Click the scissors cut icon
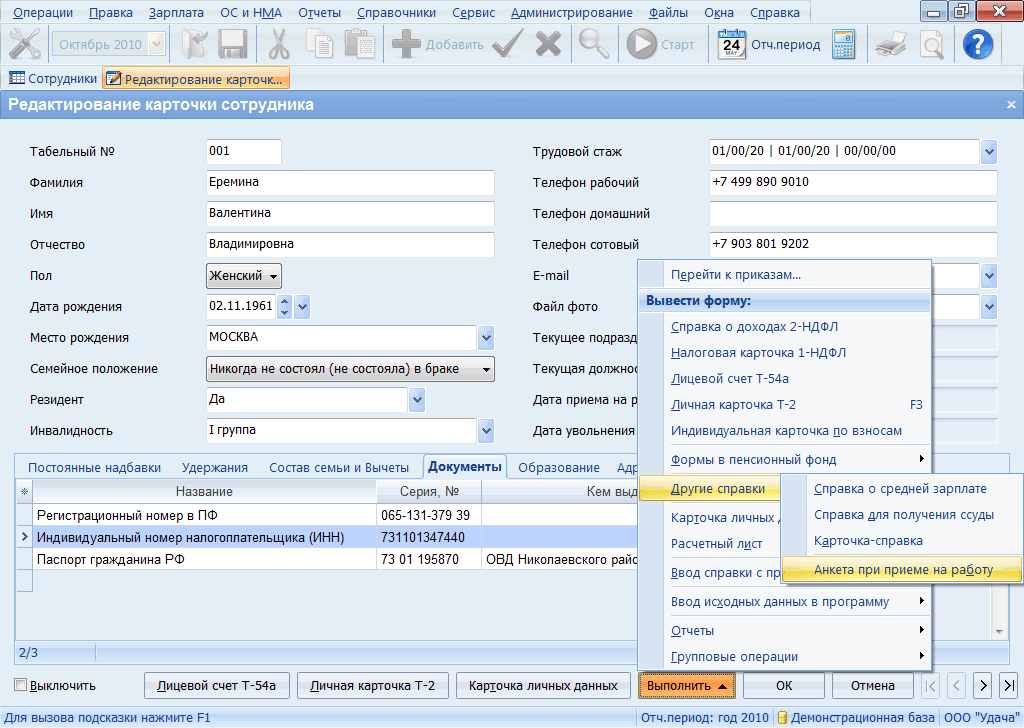The height and width of the screenshot is (728, 1024). (278, 44)
